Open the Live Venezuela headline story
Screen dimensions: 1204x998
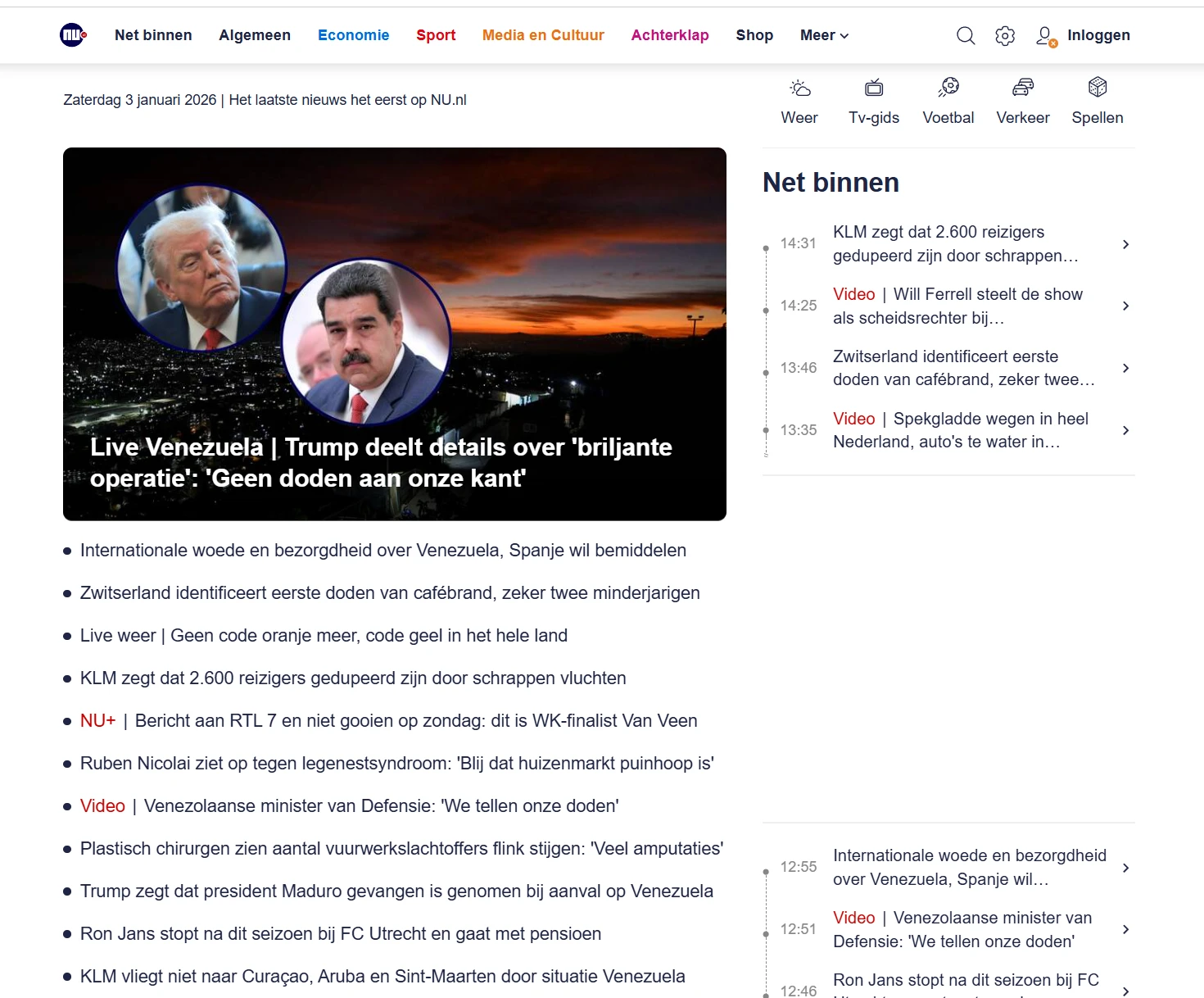381,463
